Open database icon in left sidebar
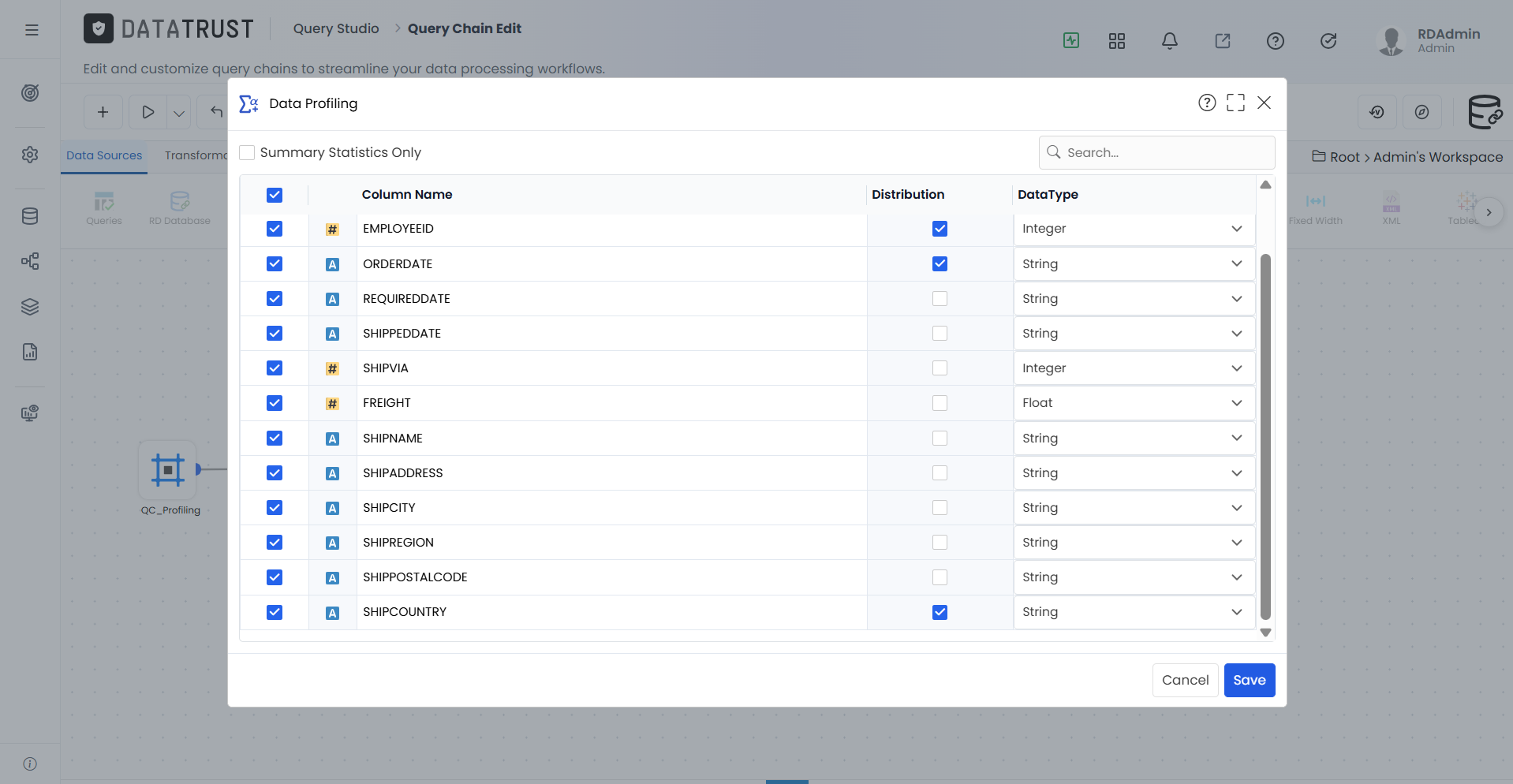1513x784 pixels. [30, 216]
